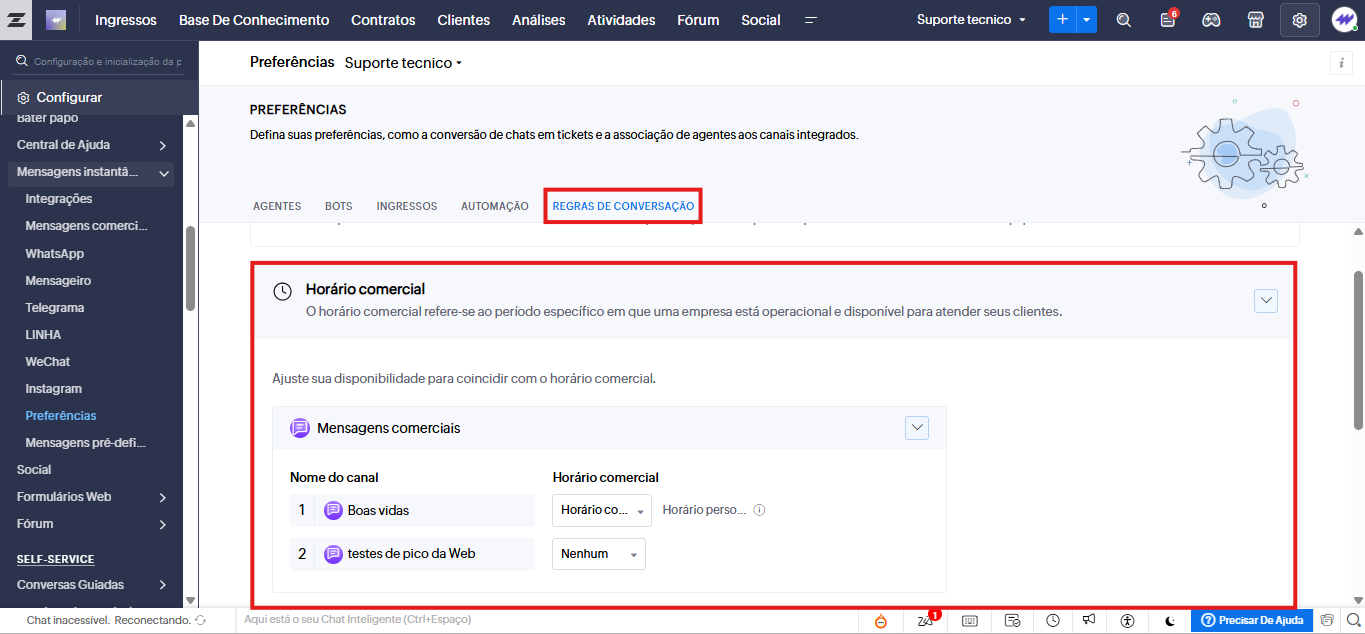Open the notifications icon with badge 6
Image resolution: width=1365 pixels, height=634 pixels.
1167,20
